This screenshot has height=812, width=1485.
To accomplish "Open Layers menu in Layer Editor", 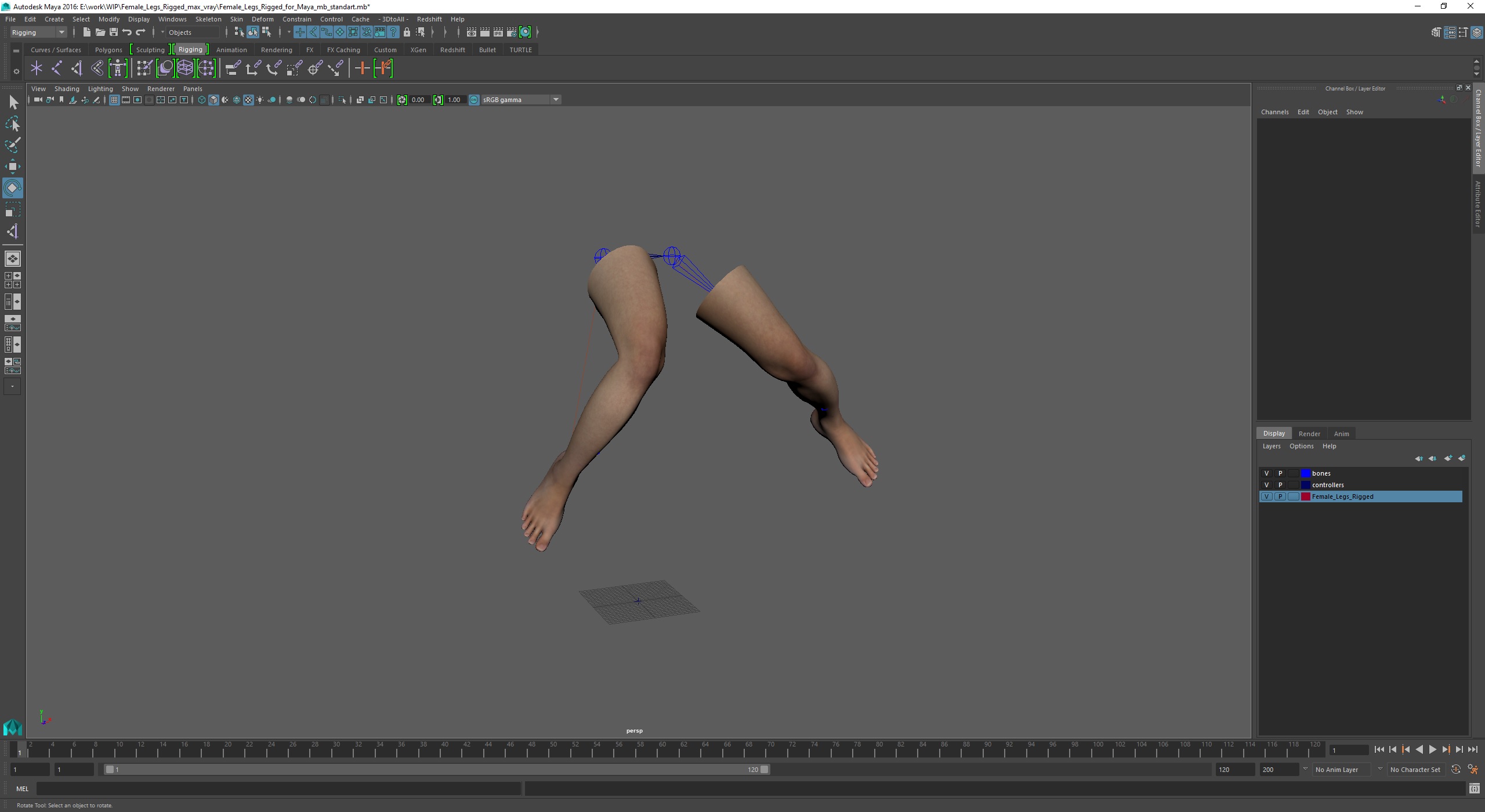I will pos(1271,446).
